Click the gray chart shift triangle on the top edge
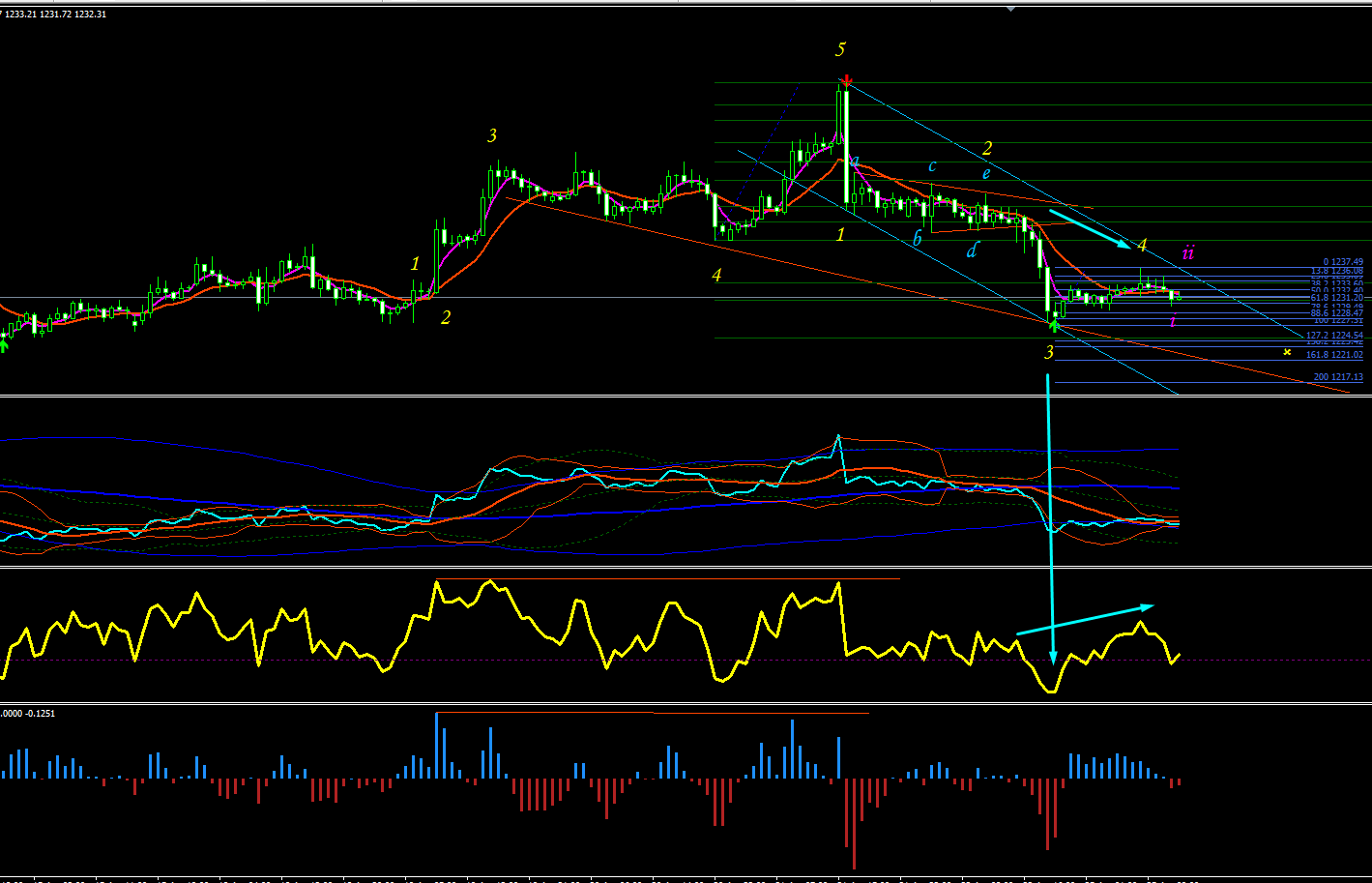The width and height of the screenshot is (1372, 883). (1011, 8)
